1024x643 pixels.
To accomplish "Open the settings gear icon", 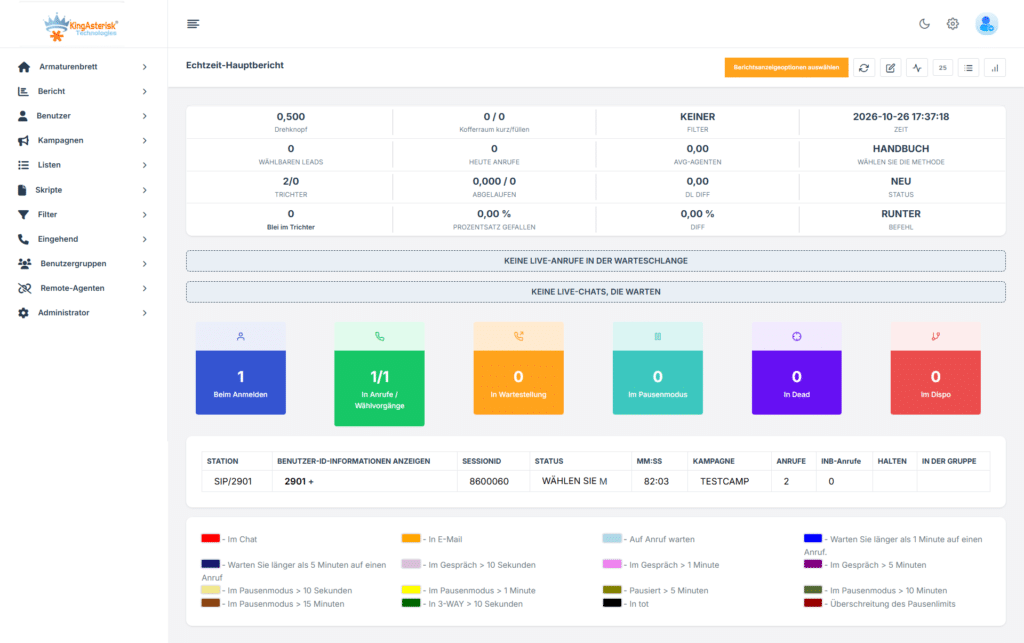I will tap(953, 24).
